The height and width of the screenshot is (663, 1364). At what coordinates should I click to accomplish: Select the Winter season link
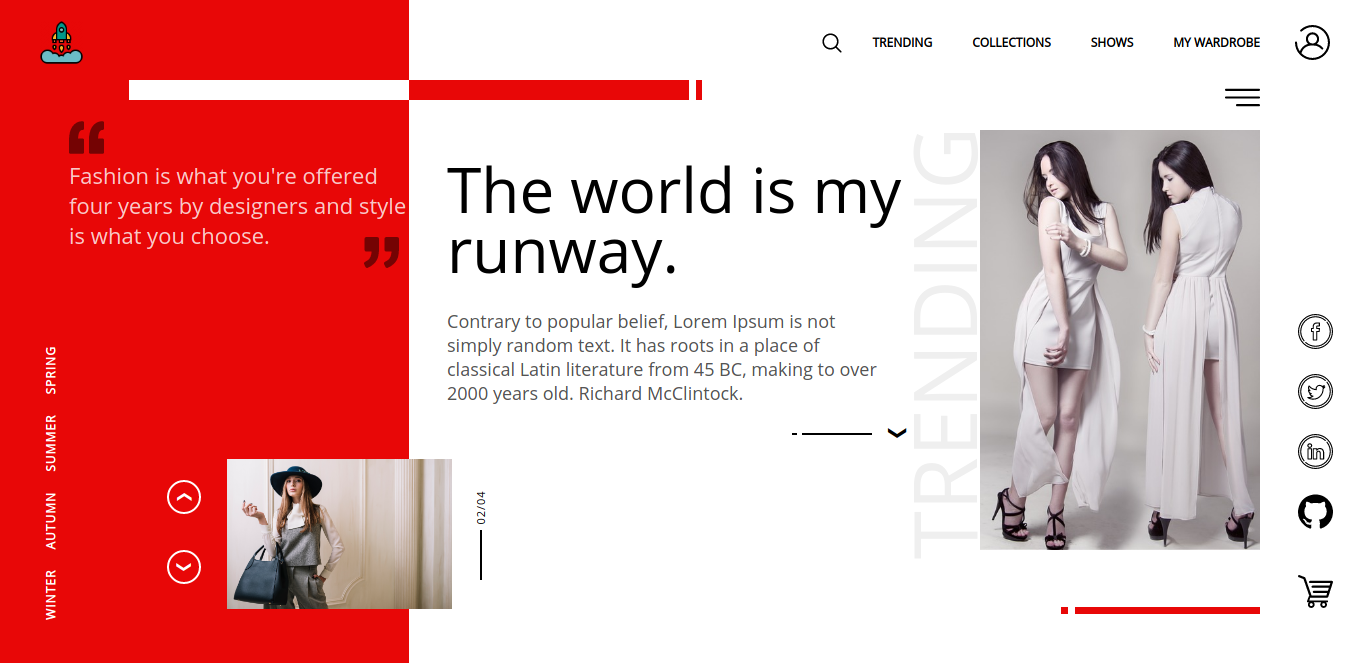click(x=51, y=595)
